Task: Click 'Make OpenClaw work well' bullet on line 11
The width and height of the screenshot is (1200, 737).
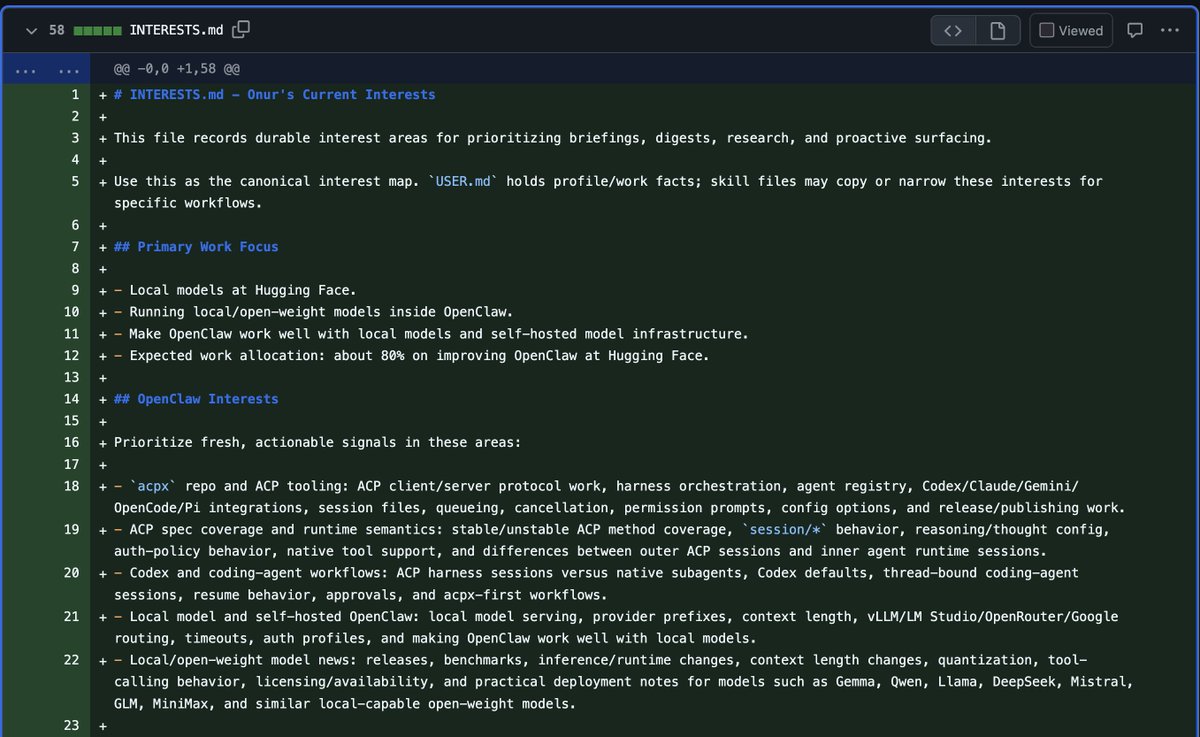Action: (x=431, y=334)
